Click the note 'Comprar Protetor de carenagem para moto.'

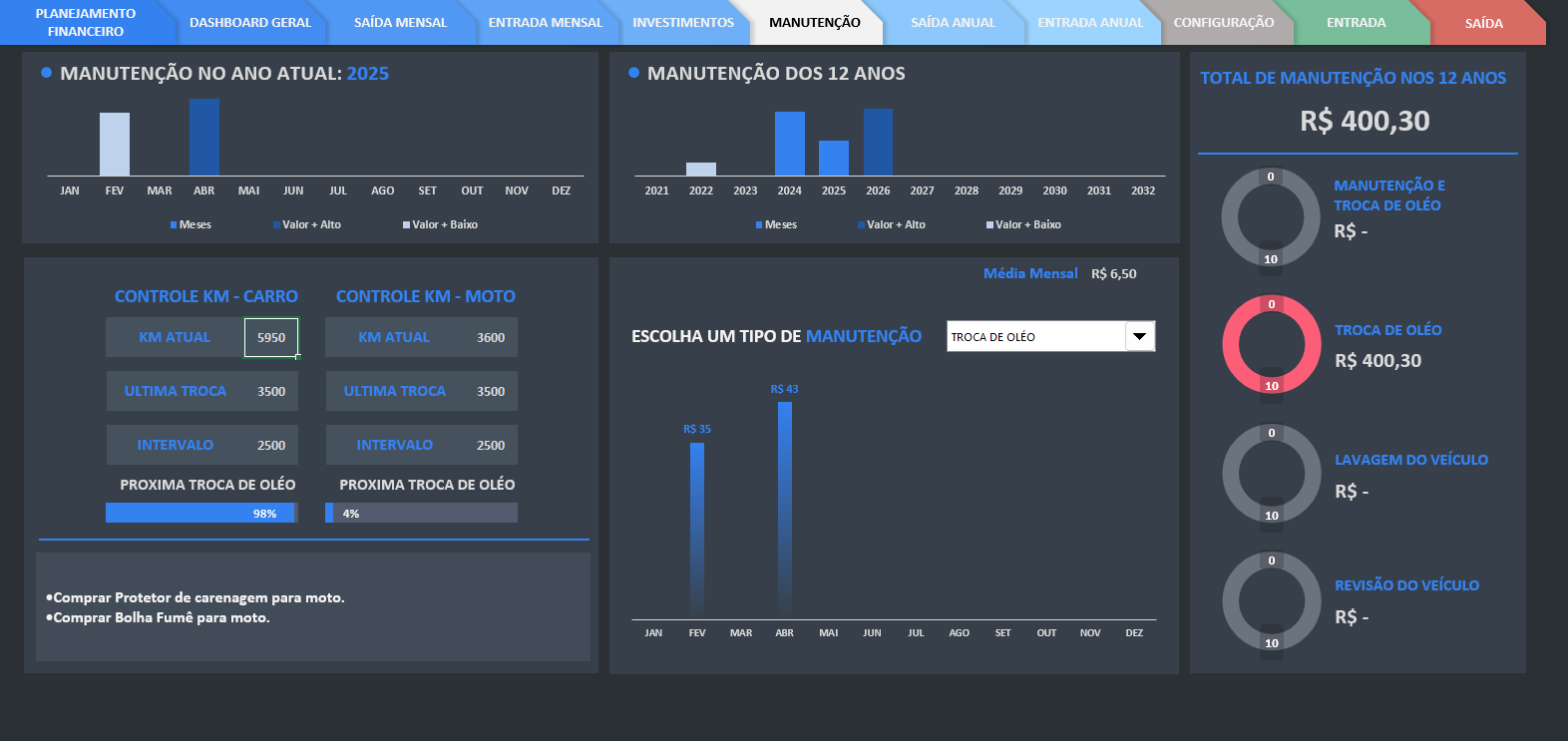pos(196,597)
